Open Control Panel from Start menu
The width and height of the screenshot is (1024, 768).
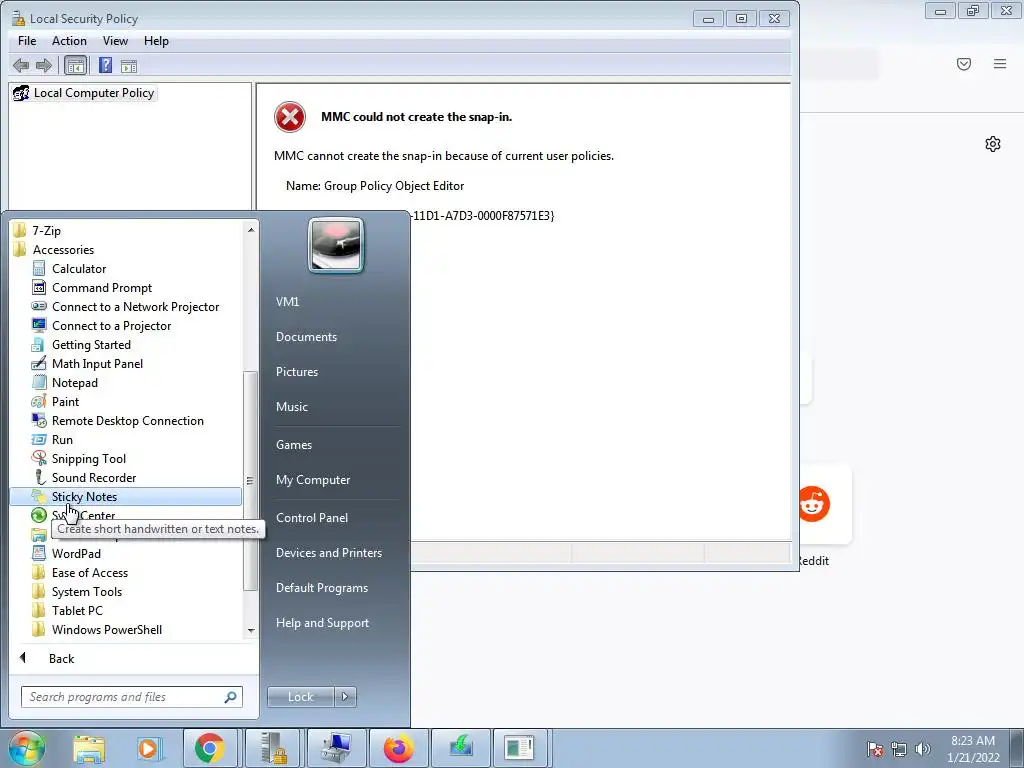pyautogui.click(x=312, y=518)
